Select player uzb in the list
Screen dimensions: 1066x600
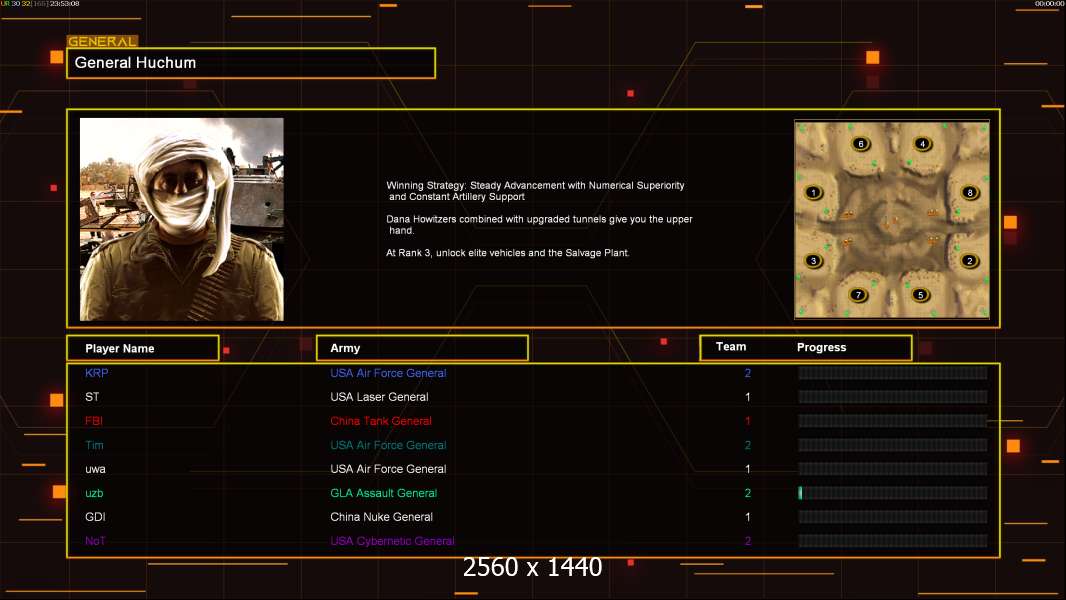pos(94,493)
